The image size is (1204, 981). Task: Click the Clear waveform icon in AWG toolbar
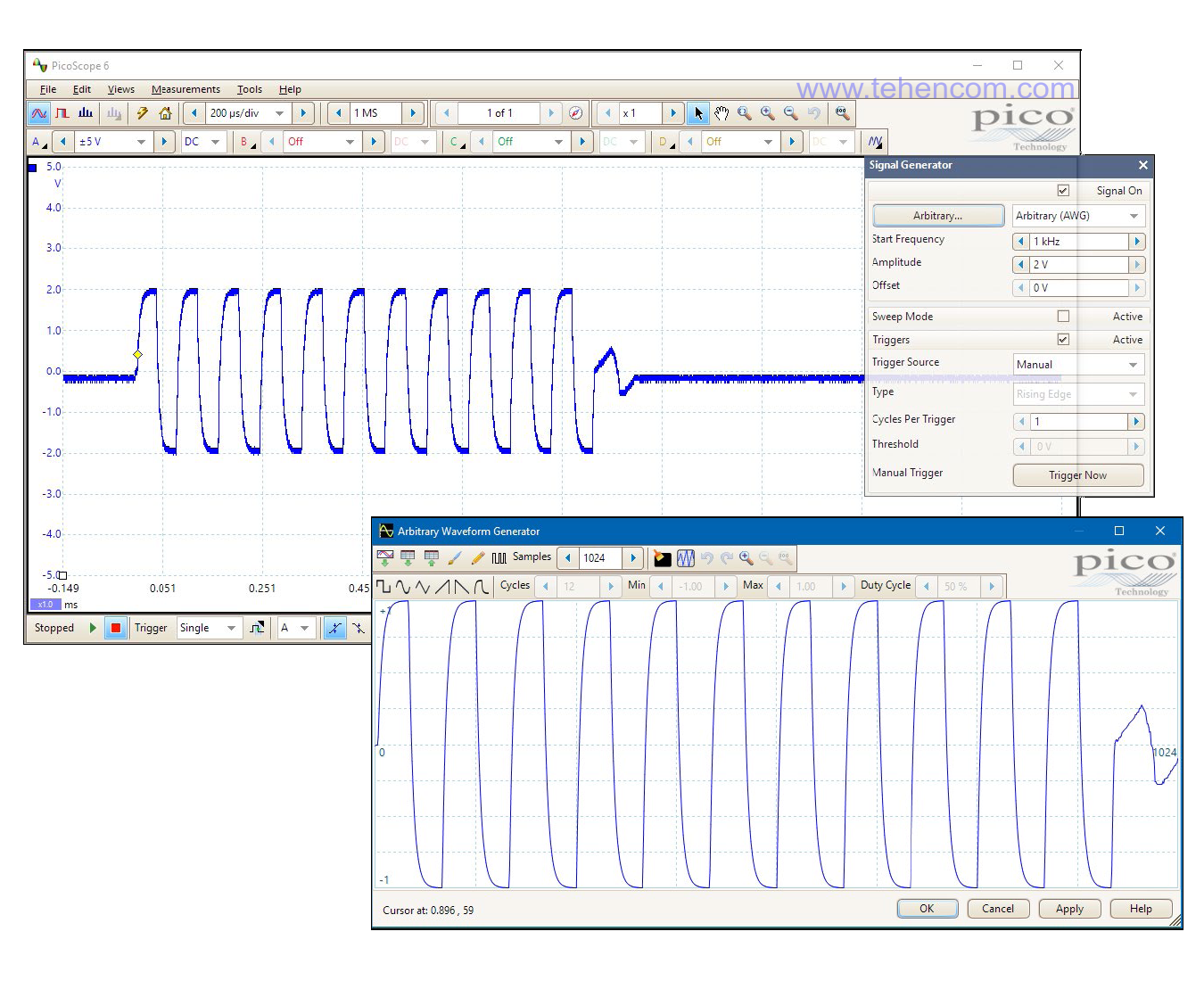pyautogui.click(x=663, y=558)
